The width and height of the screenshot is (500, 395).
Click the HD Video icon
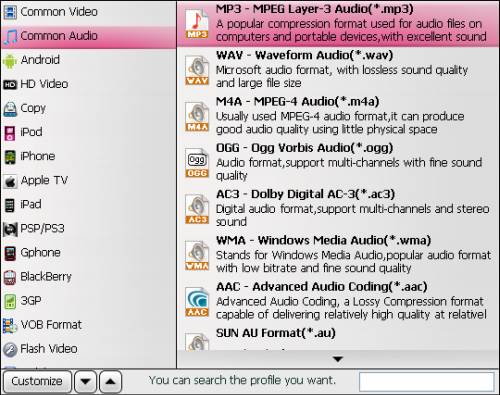(x=10, y=85)
